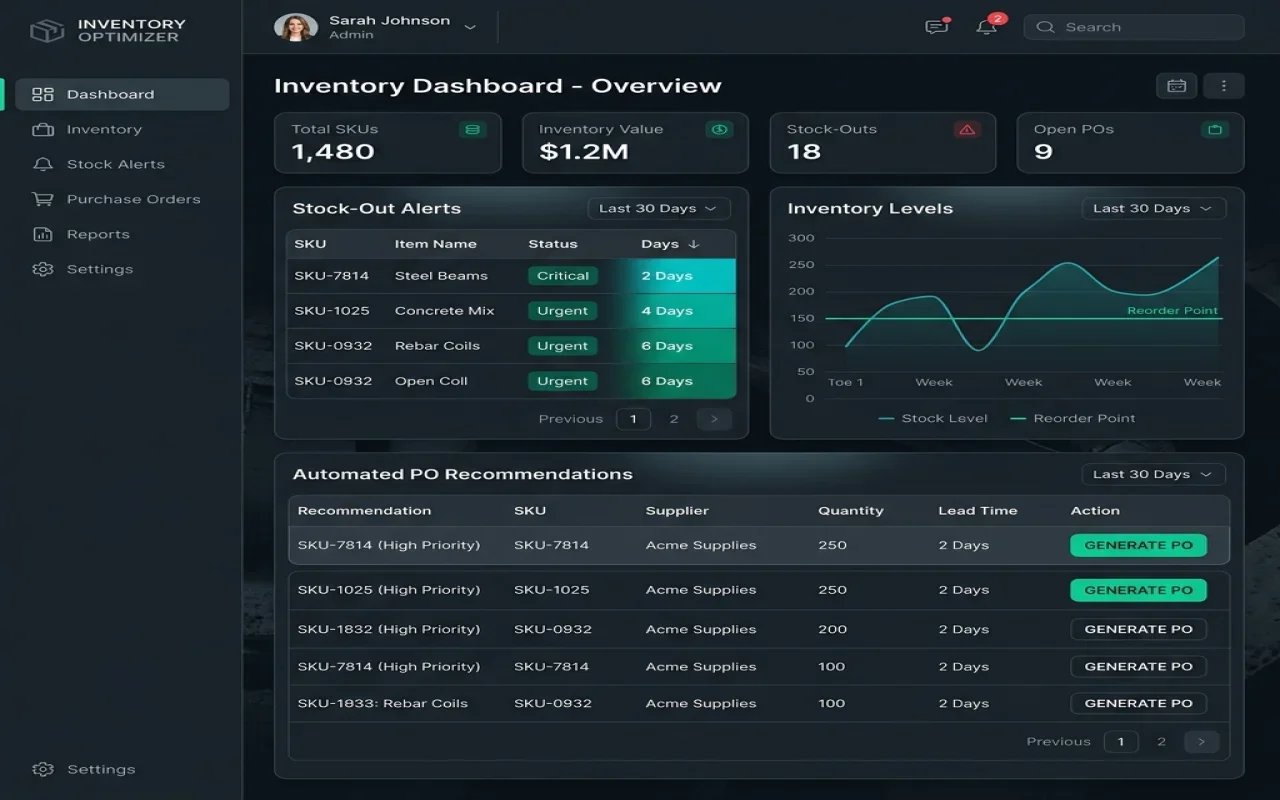Click the Inventory briefcase icon in sidebar
The width and height of the screenshot is (1280, 800).
(43, 130)
